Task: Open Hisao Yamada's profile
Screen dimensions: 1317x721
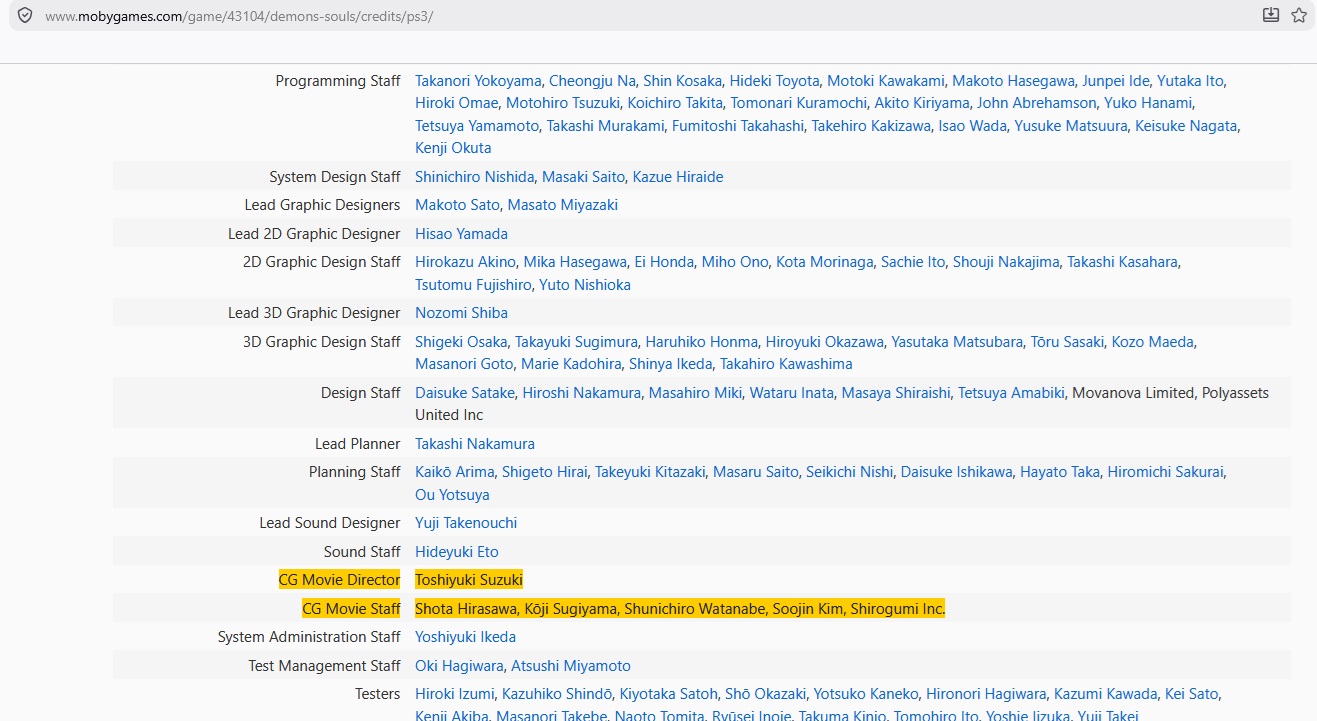Action: pyautogui.click(x=461, y=234)
